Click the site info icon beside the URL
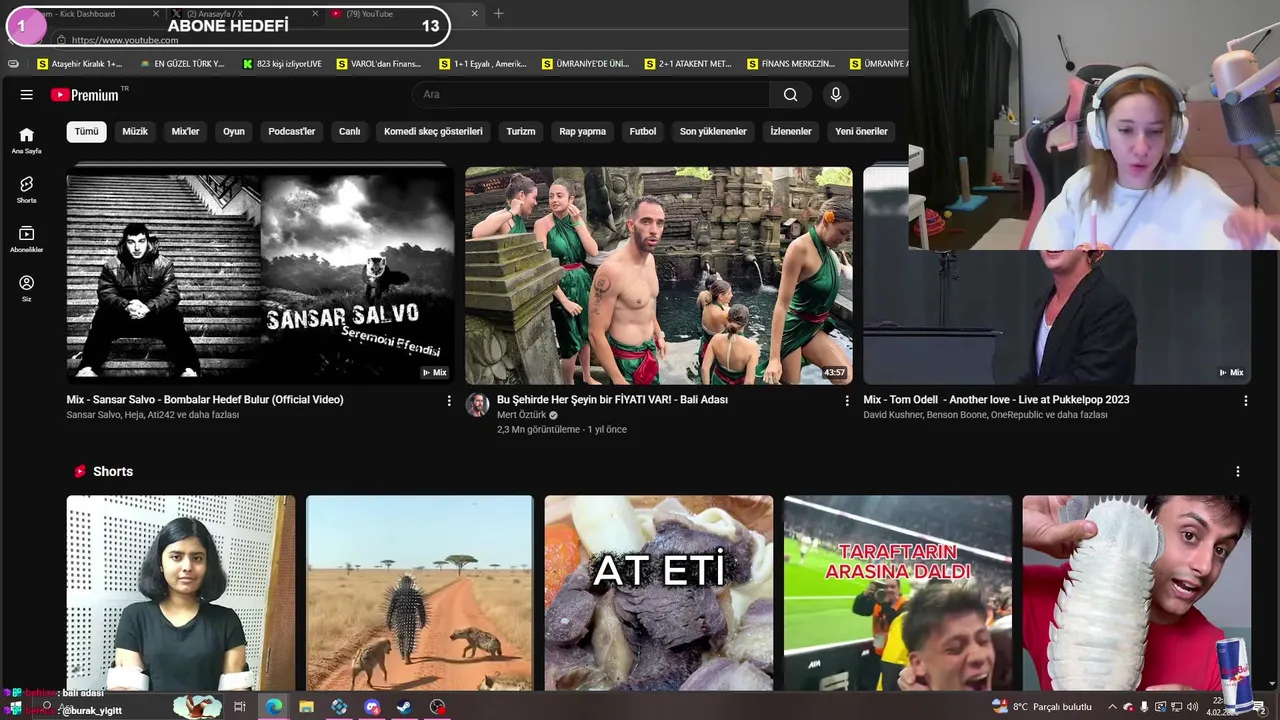The image size is (1280, 720). [x=61, y=40]
